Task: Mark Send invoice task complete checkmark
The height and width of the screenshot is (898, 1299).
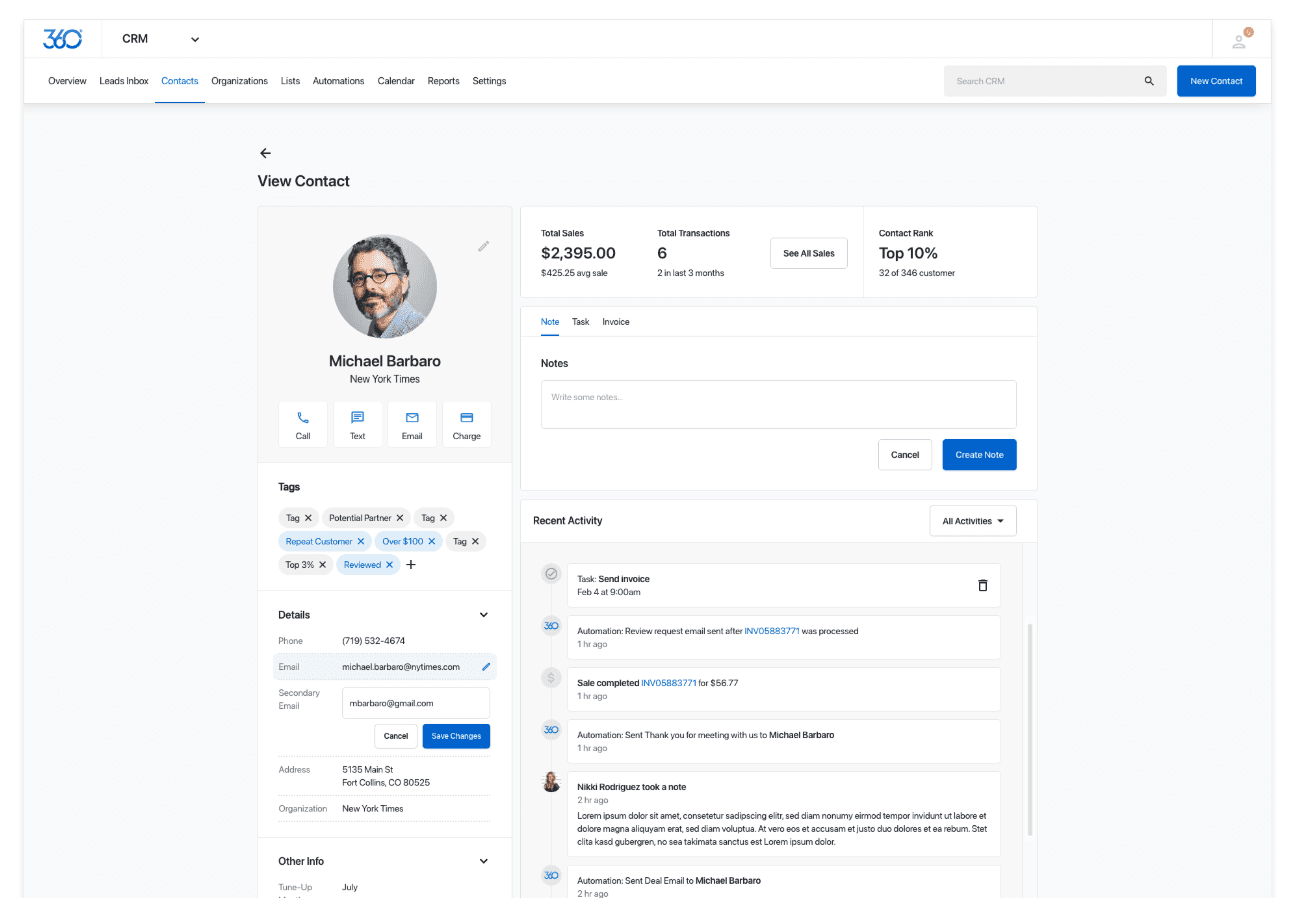Action: click(551, 574)
